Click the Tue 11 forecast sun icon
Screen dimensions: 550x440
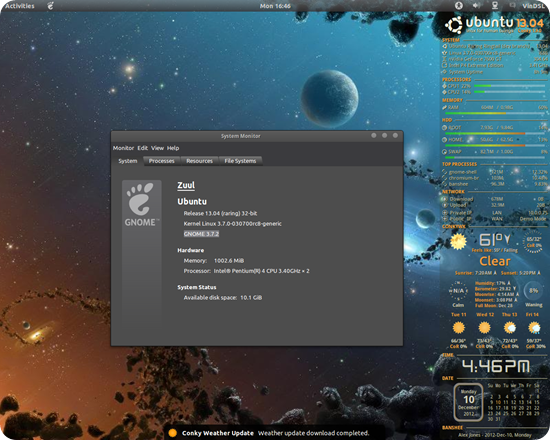tap(458, 328)
